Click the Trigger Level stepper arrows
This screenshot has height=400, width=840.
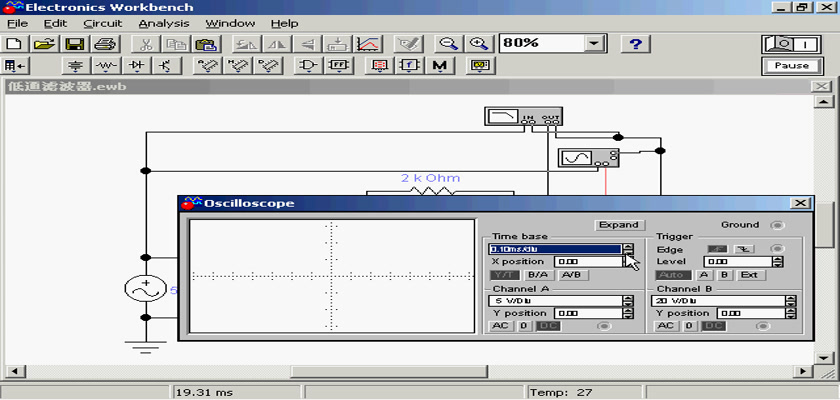(x=778, y=262)
